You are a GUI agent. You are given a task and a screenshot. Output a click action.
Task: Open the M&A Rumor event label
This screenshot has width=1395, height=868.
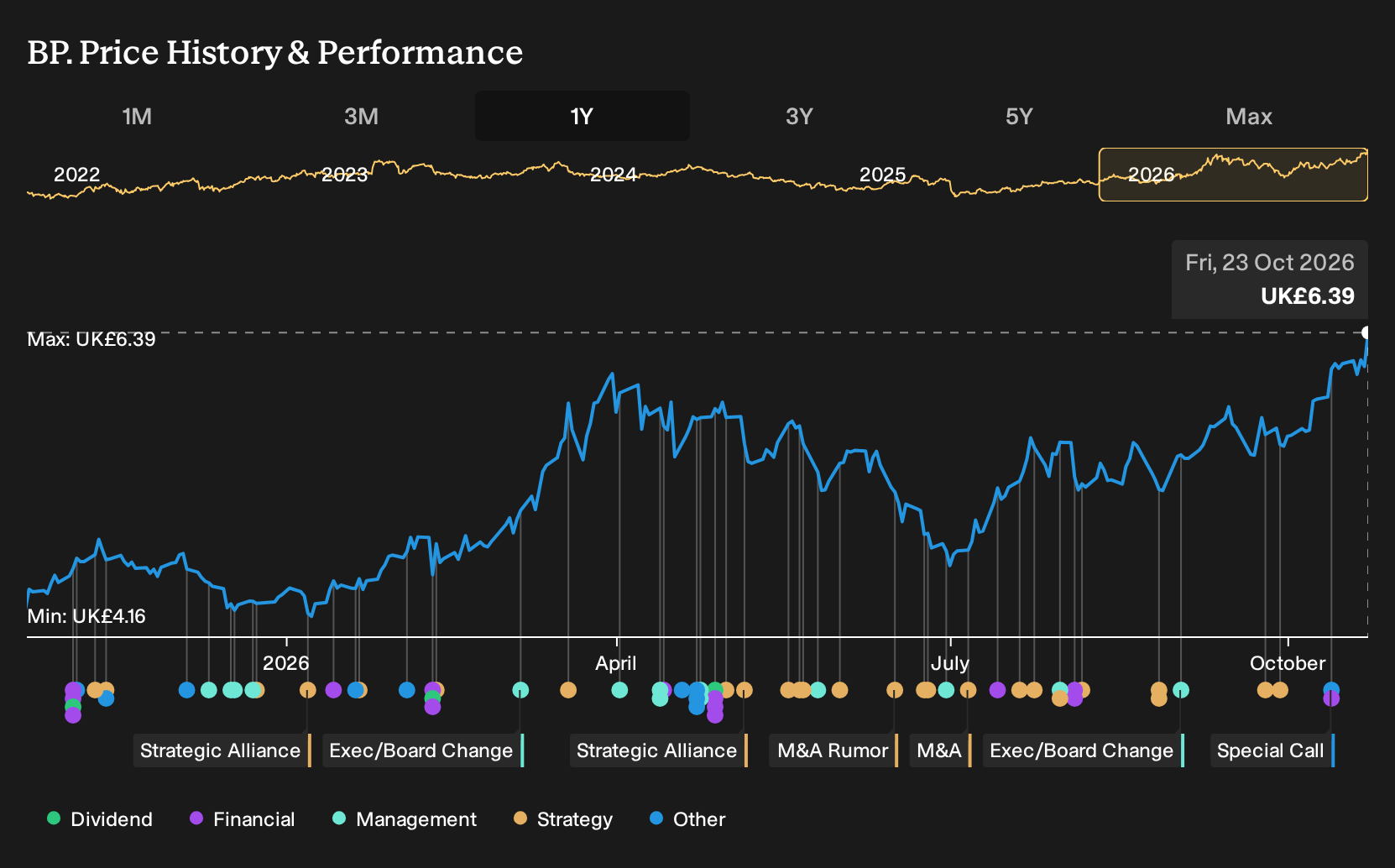[833, 750]
